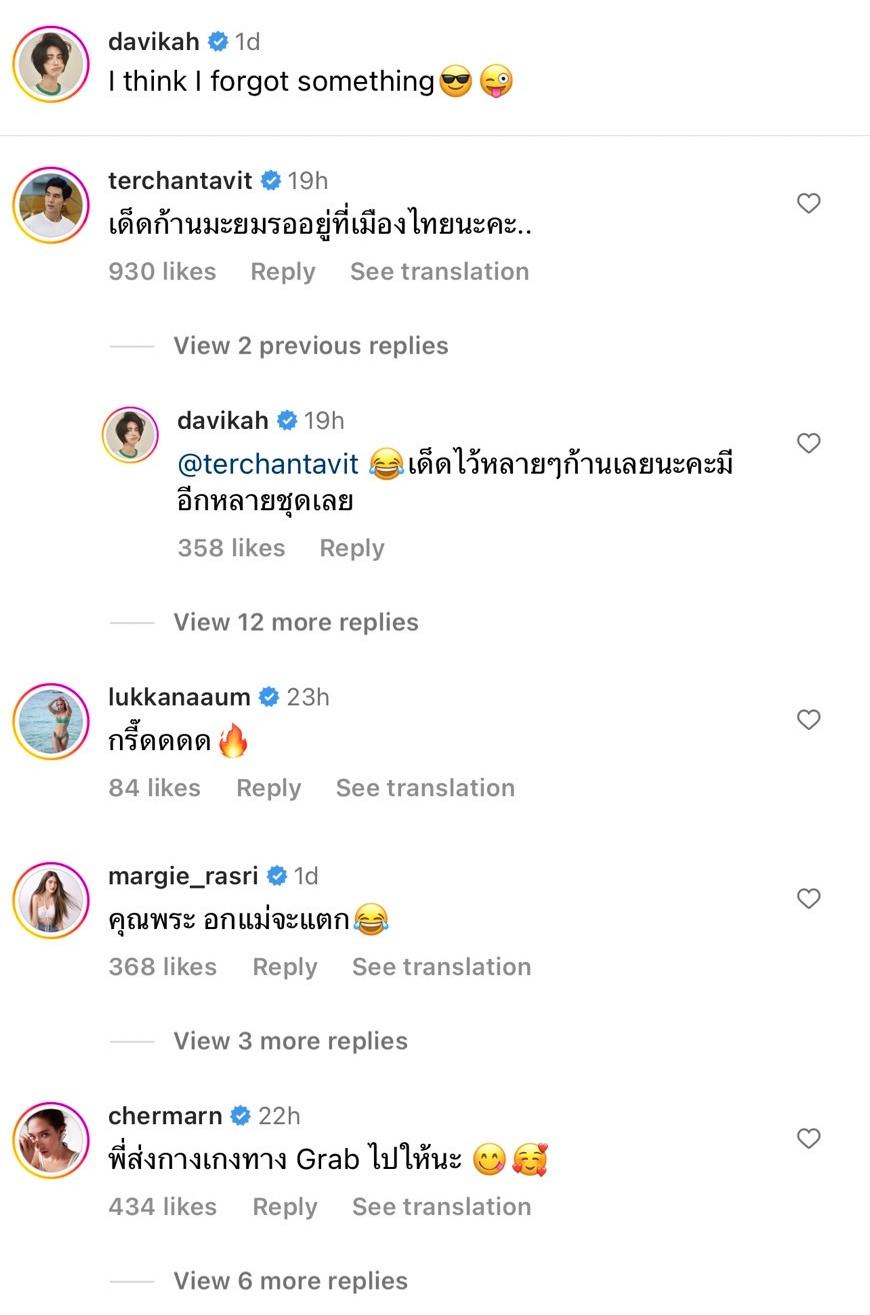870x1315 pixels.
Task: Open terchantavit's profile avatar
Action: 51,204
